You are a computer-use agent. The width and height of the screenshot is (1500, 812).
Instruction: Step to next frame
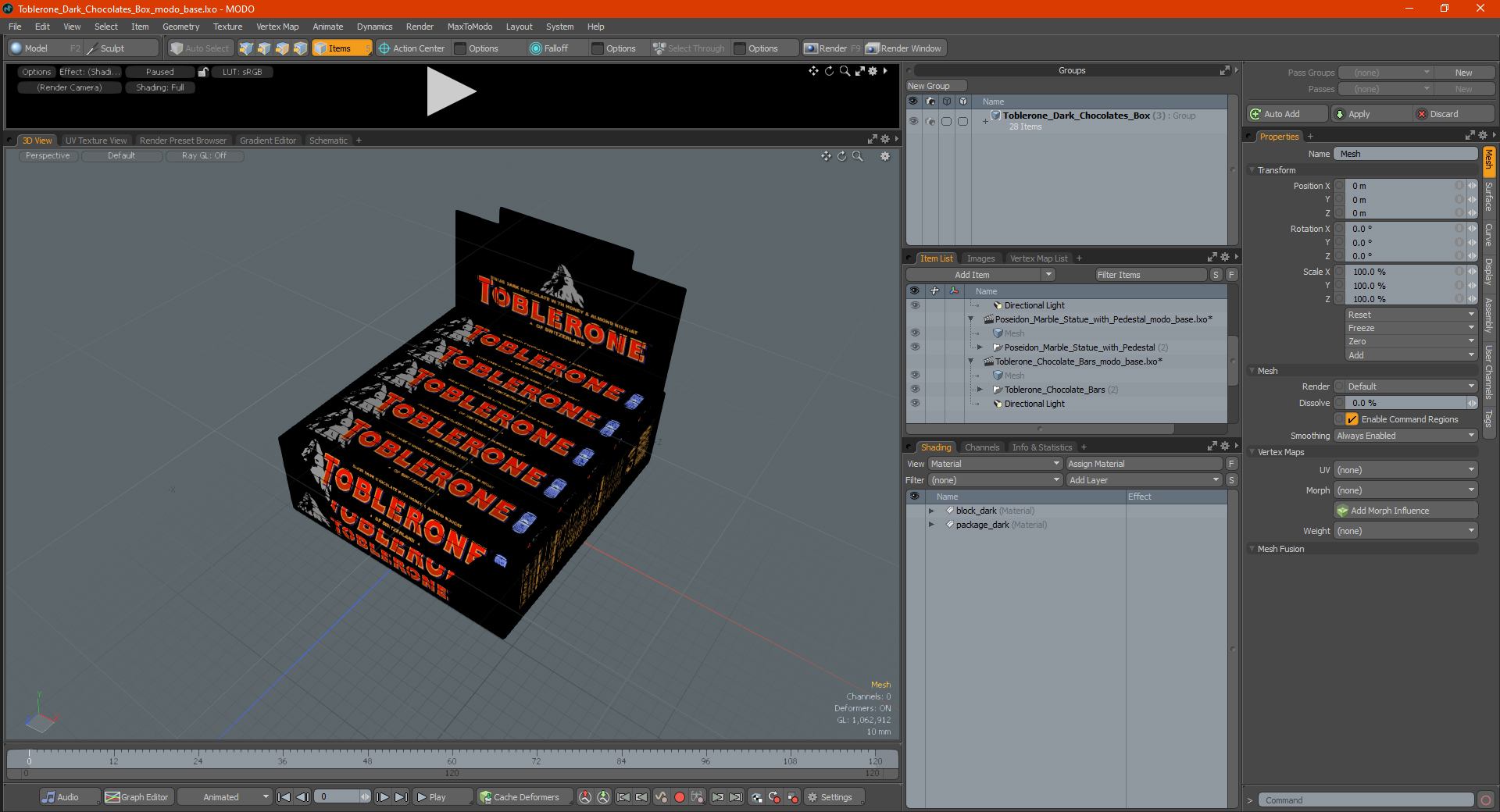(382, 797)
